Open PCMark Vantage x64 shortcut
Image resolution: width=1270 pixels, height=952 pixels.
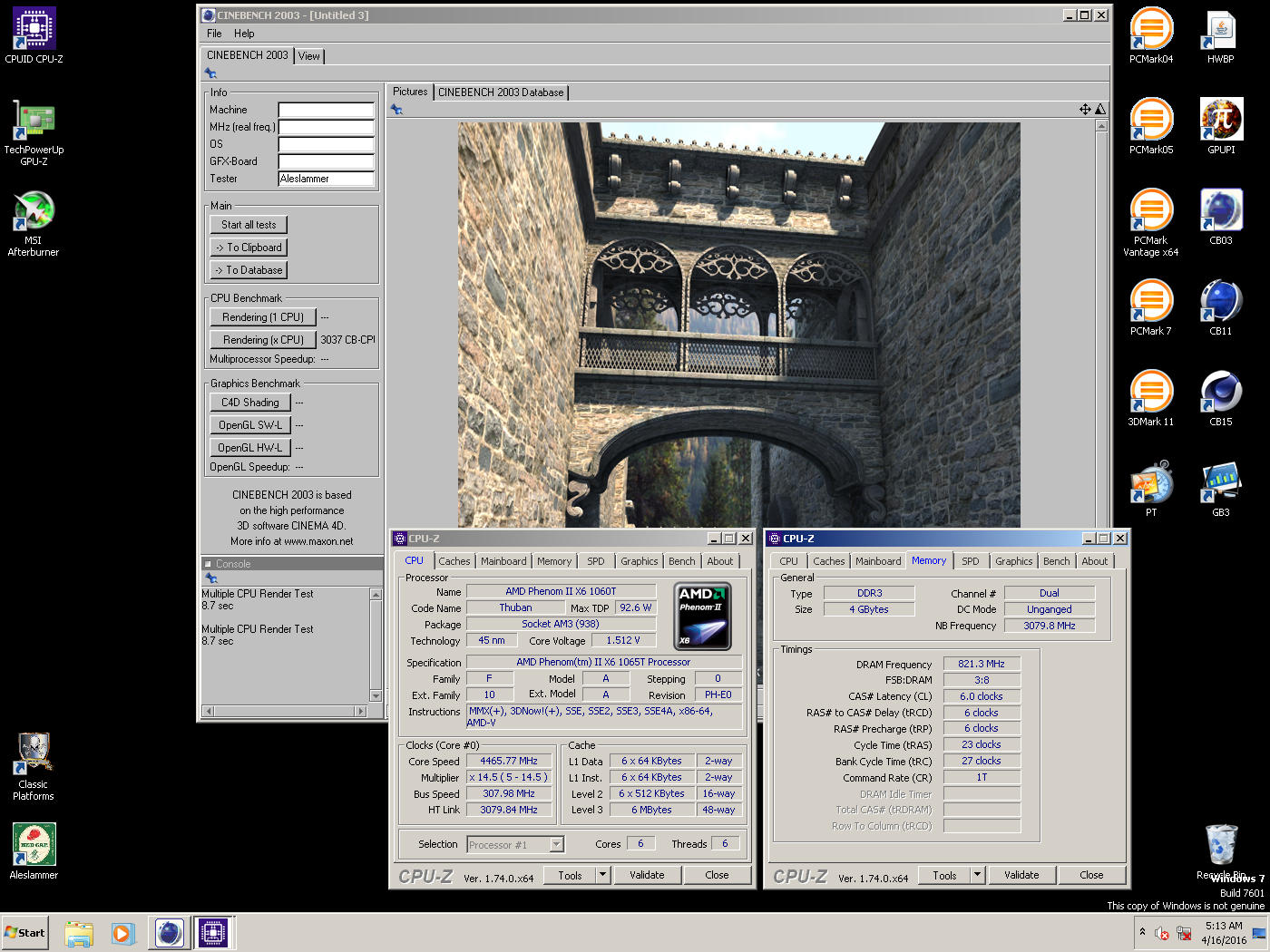click(1151, 223)
